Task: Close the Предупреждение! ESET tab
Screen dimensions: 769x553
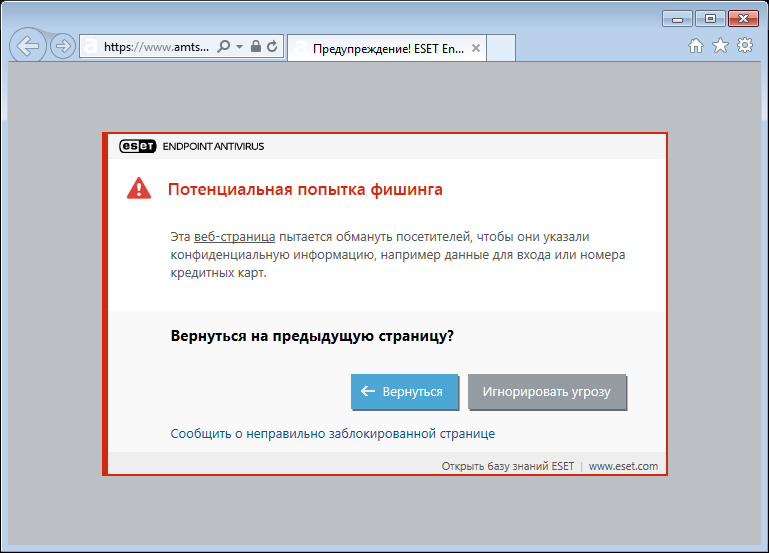Action: [476, 48]
